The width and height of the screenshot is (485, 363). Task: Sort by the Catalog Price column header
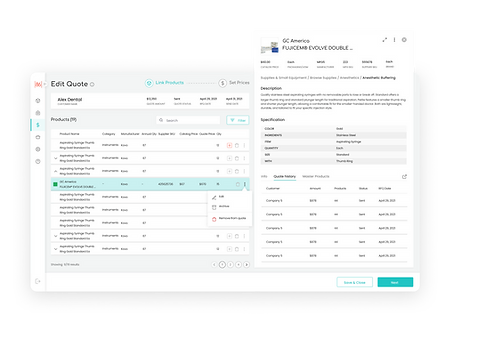coord(188,134)
